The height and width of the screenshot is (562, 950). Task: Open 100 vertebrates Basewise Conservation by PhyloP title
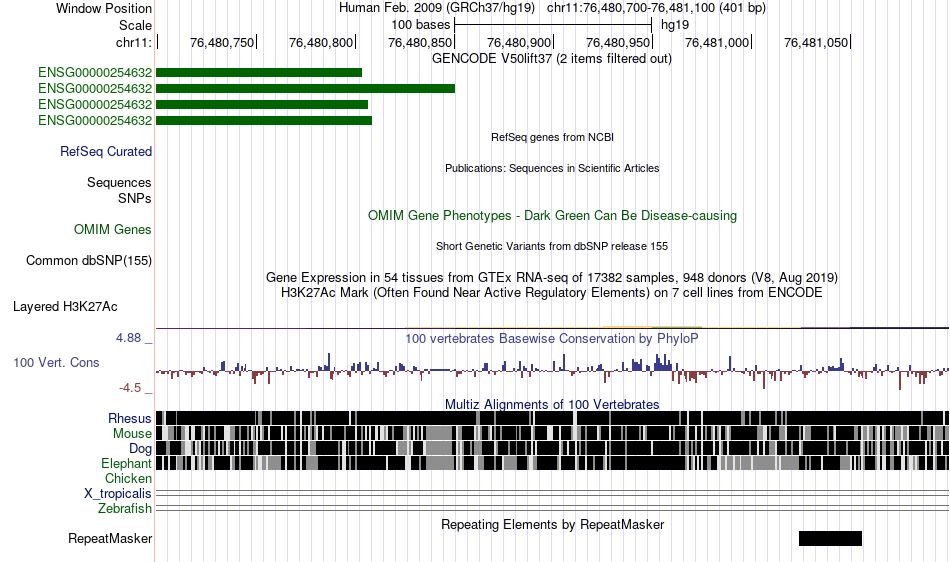[x=552, y=339]
